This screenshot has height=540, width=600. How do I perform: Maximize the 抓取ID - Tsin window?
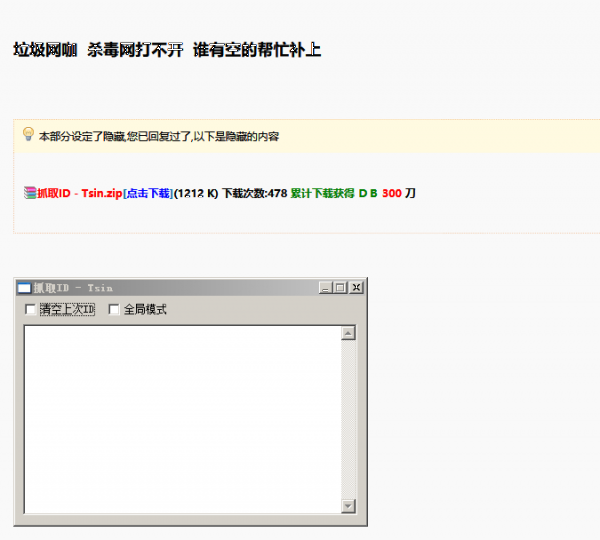coord(340,288)
